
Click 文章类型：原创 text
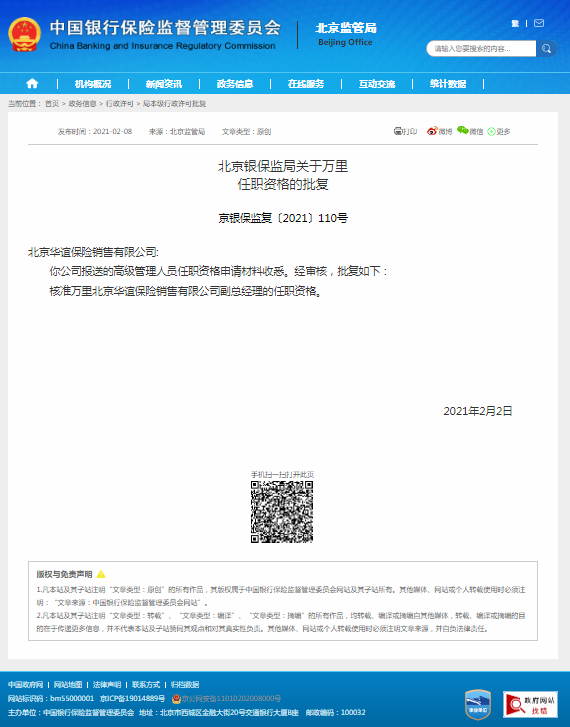[246, 132]
